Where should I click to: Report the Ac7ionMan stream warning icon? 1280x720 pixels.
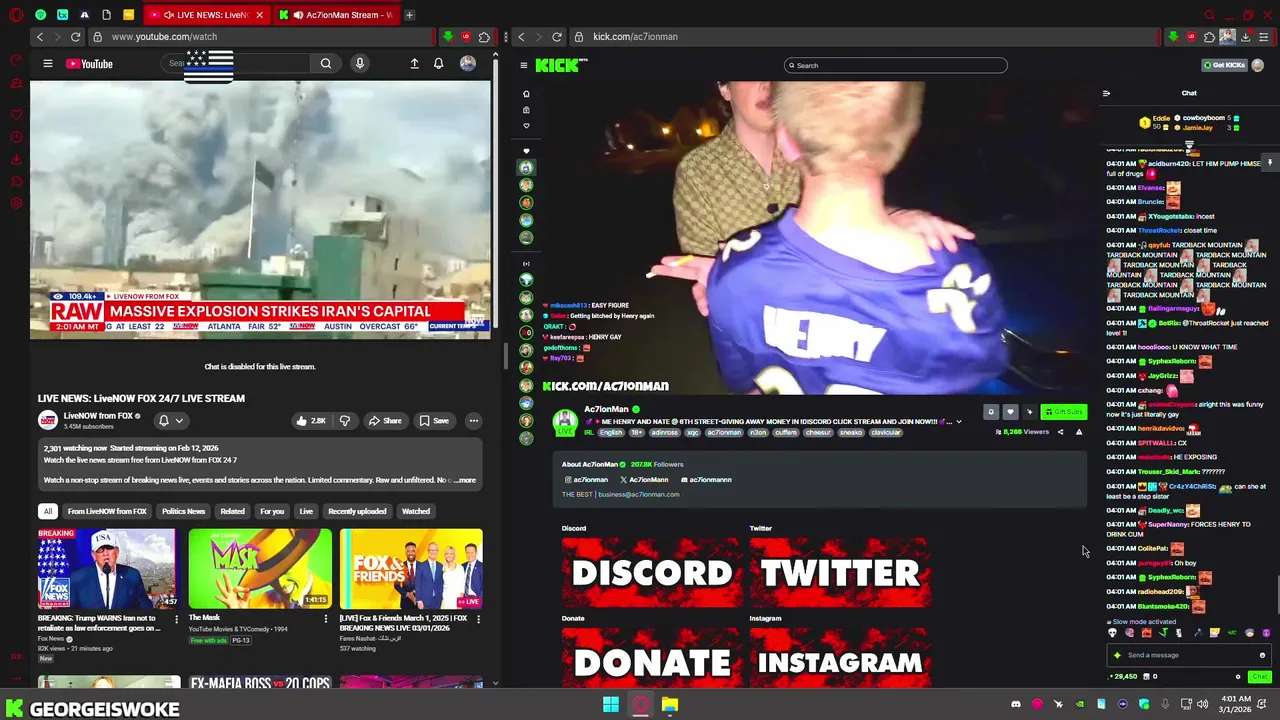(1078, 432)
